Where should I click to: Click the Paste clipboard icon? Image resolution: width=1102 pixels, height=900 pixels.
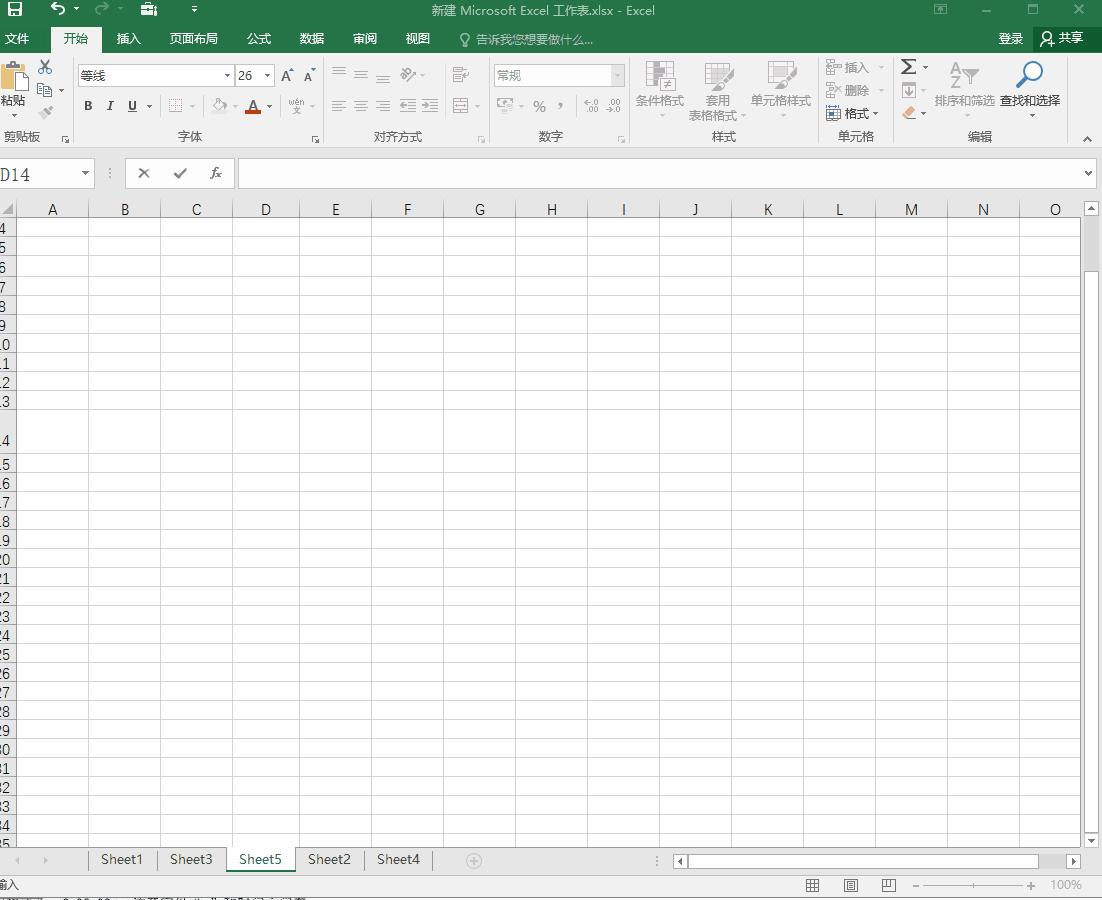13,77
